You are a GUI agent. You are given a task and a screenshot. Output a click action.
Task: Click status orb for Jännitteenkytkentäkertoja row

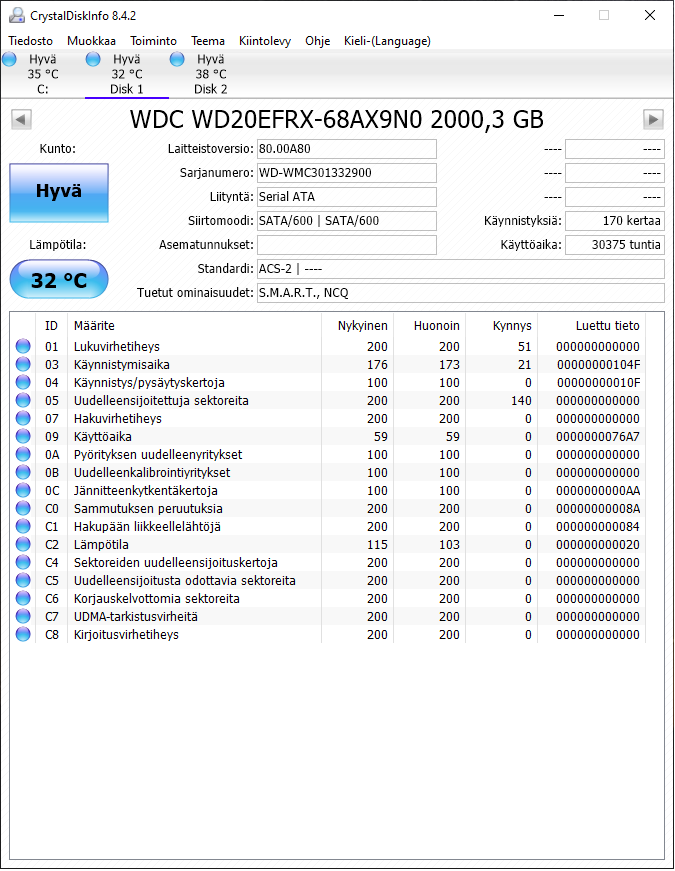click(x=23, y=490)
